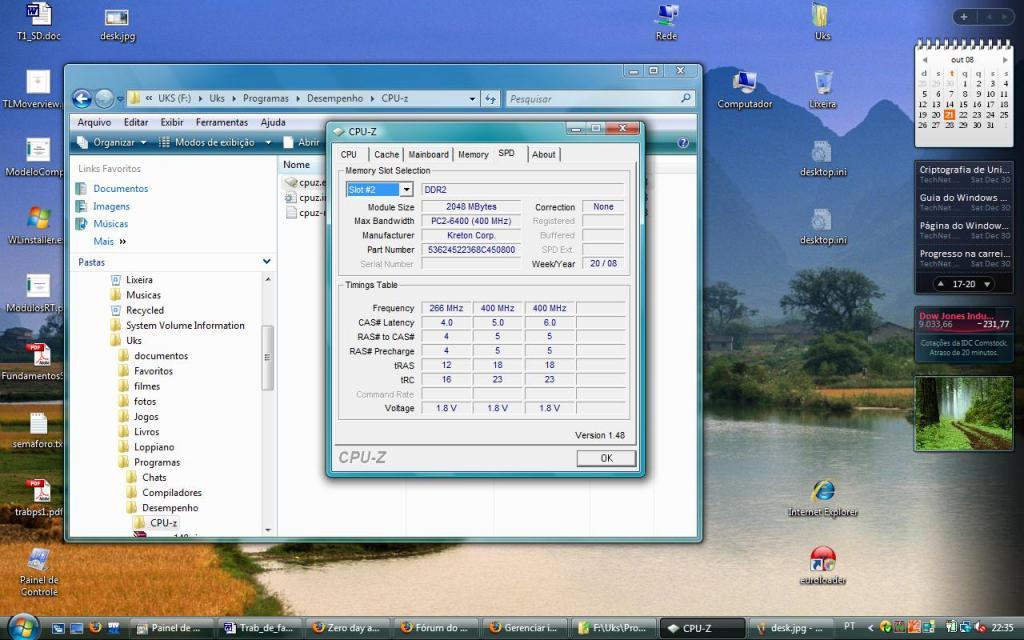Viewport: 1024px width, 640px height.
Task: Click the Abrir toolbar button
Action: [302, 142]
